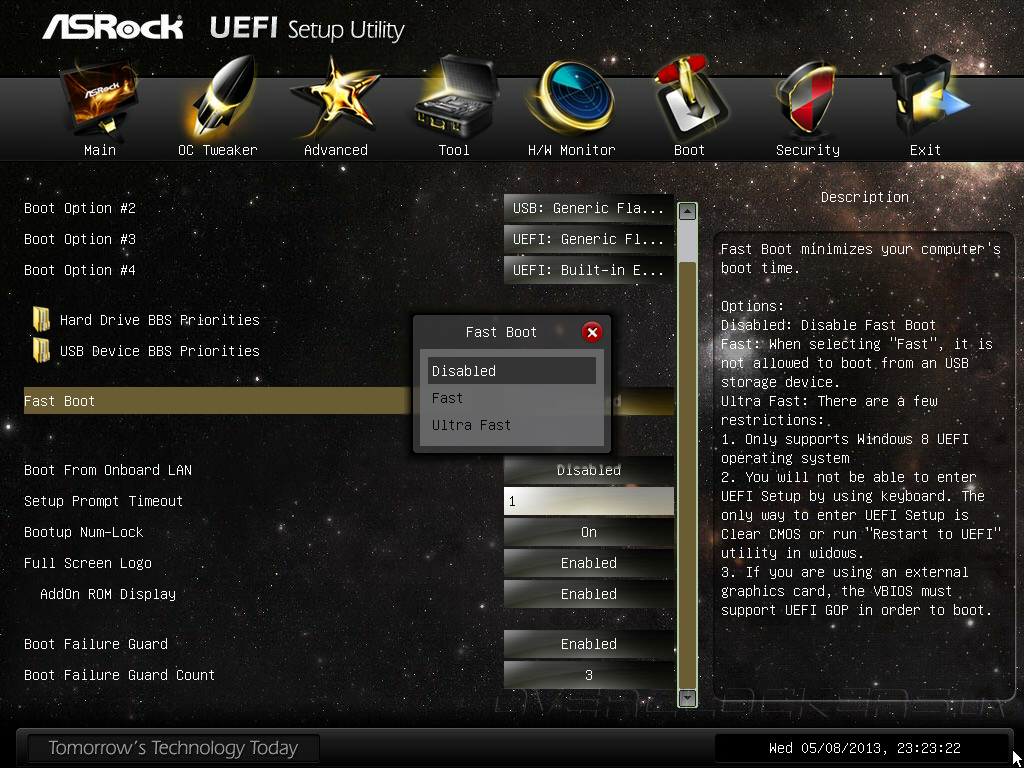Image resolution: width=1024 pixels, height=768 pixels.
Task: Open the H/W Monitor radar icon
Action: point(570,97)
